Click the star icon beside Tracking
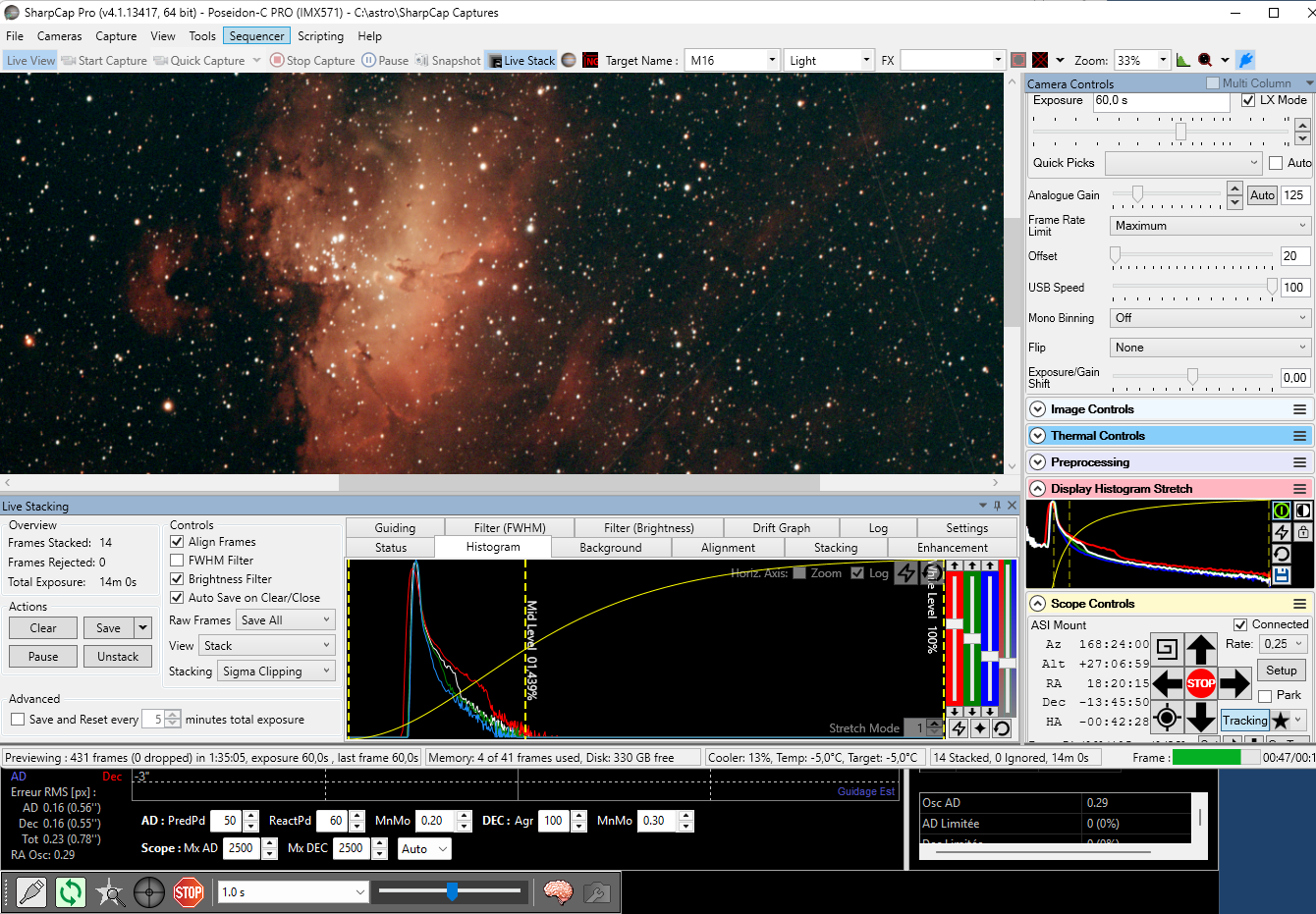Viewport: 1316px width, 914px height. [1281, 721]
